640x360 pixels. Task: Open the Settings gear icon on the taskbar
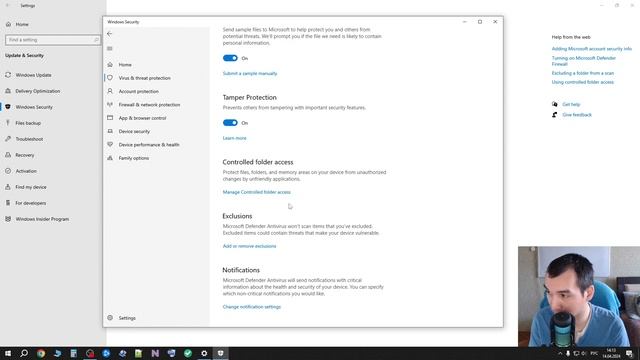coord(204,353)
